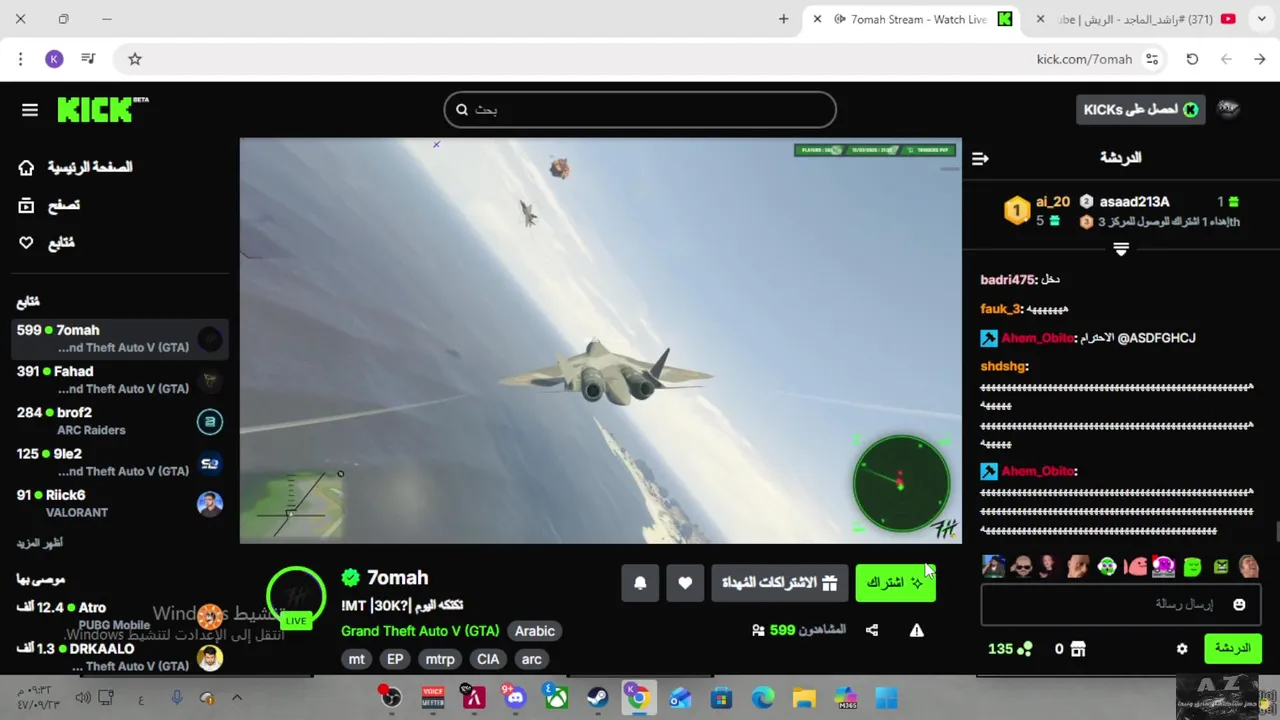Open chat settings gear icon
This screenshot has height=720, width=1280.
1182,649
